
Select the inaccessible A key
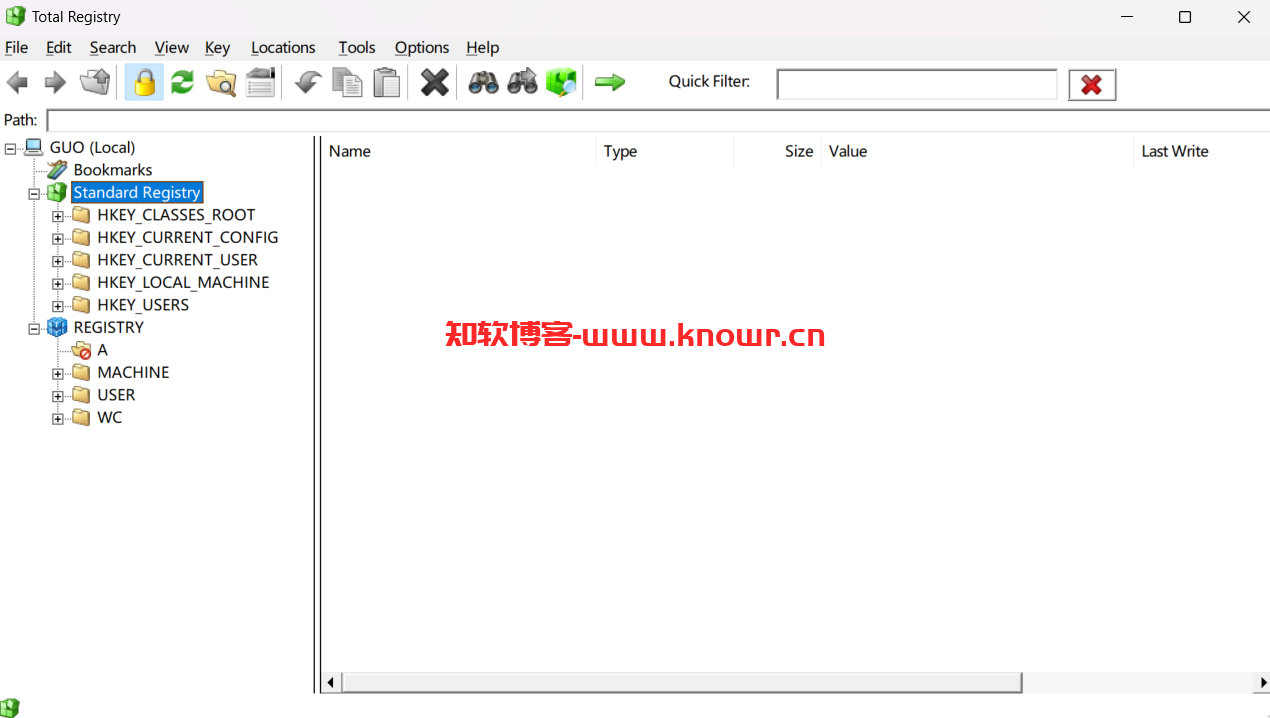[102, 350]
